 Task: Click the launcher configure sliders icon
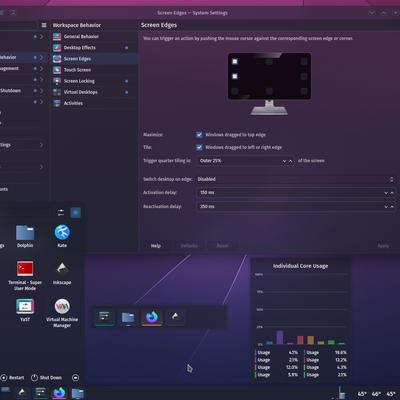pos(61,213)
